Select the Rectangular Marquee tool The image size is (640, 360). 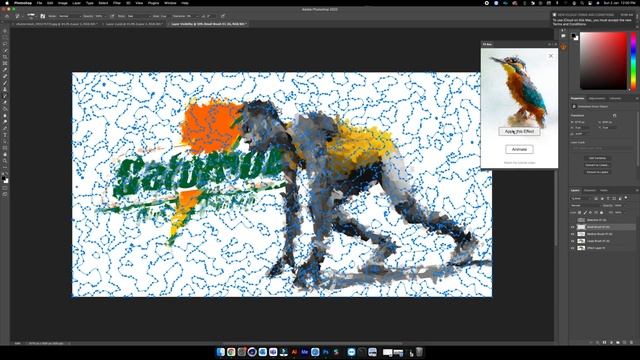point(5,37)
